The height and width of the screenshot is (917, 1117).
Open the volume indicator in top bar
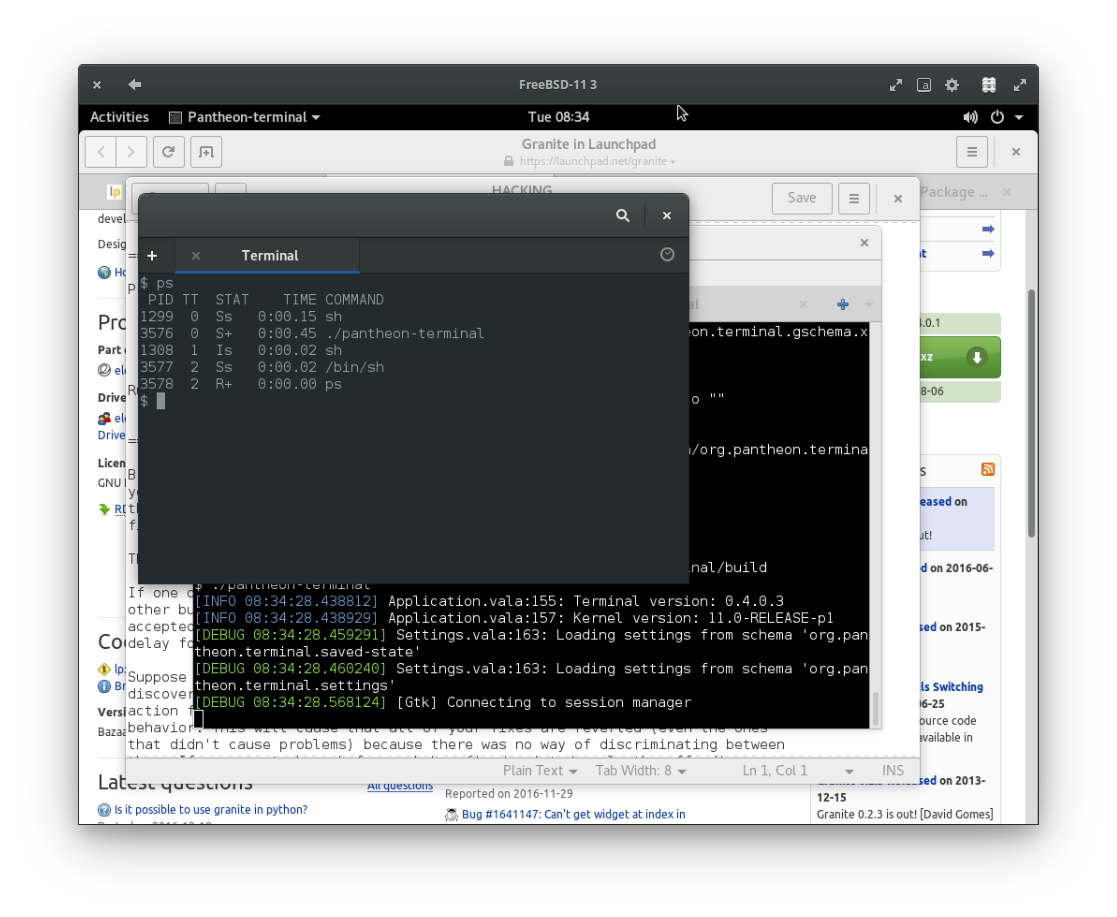point(970,117)
